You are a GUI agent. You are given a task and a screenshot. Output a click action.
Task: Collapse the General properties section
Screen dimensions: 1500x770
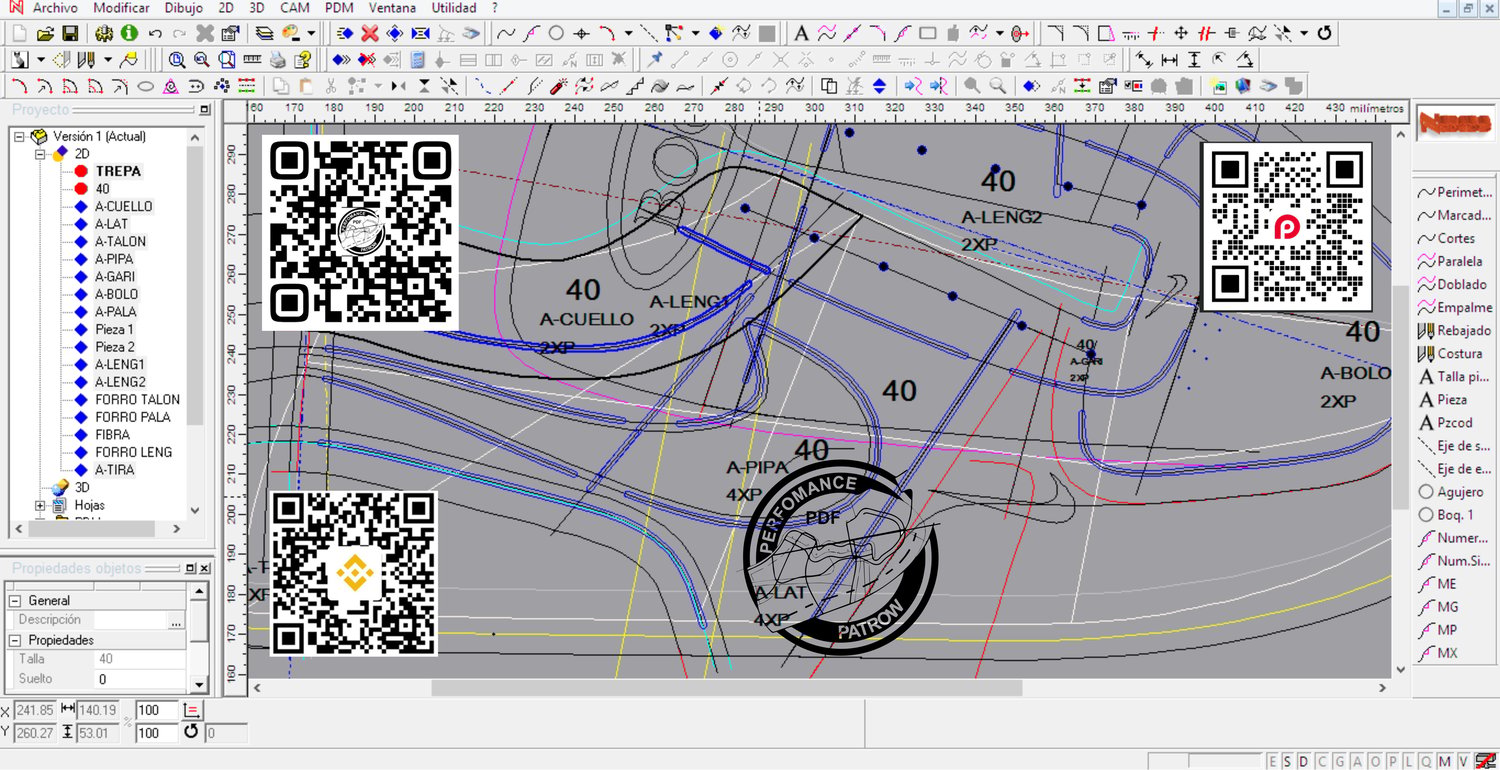tap(15, 601)
